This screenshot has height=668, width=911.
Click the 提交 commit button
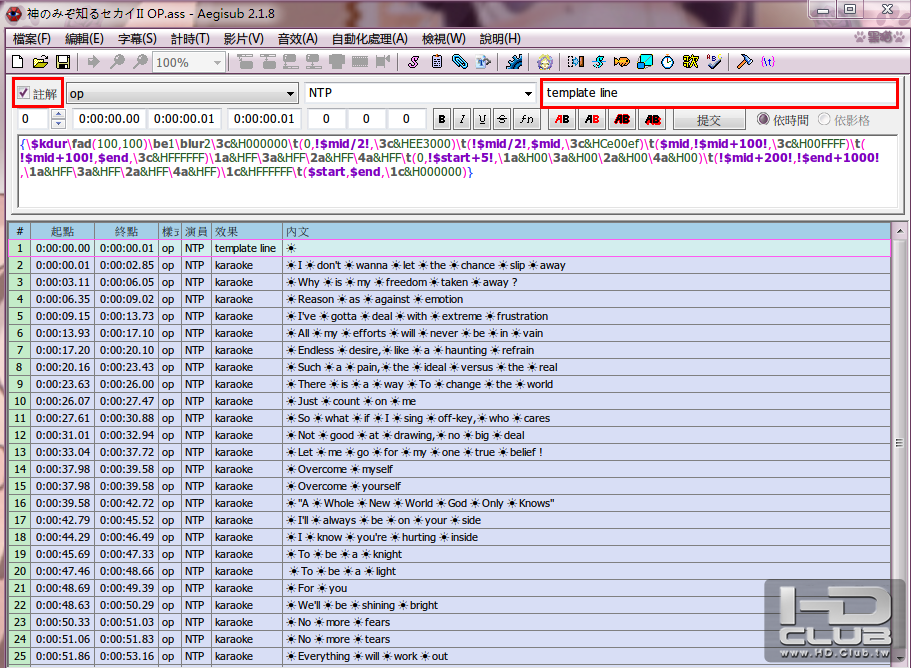pyautogui.click(x=709, y=120)
